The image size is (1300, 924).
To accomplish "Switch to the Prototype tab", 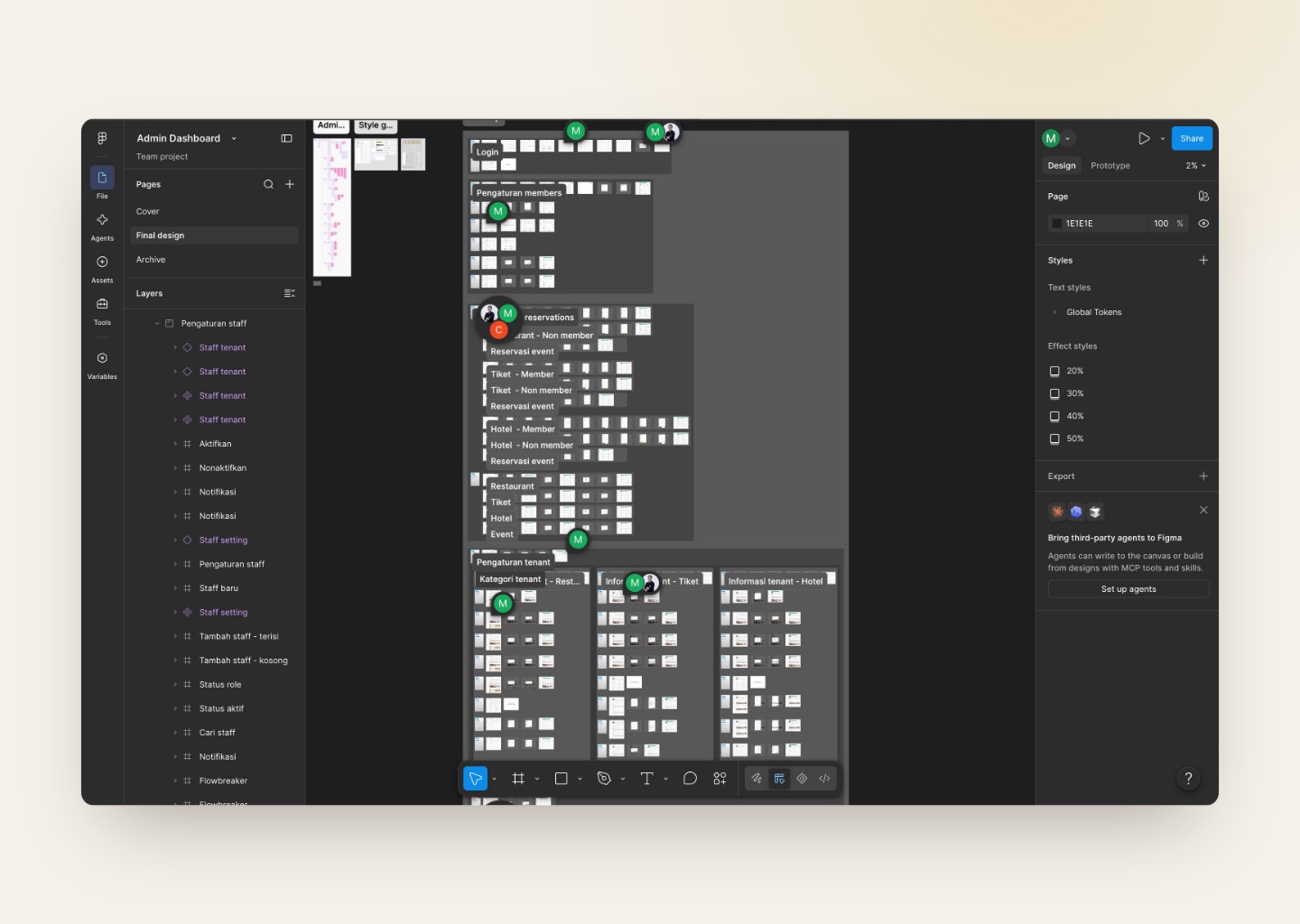I will point(1110,166).
